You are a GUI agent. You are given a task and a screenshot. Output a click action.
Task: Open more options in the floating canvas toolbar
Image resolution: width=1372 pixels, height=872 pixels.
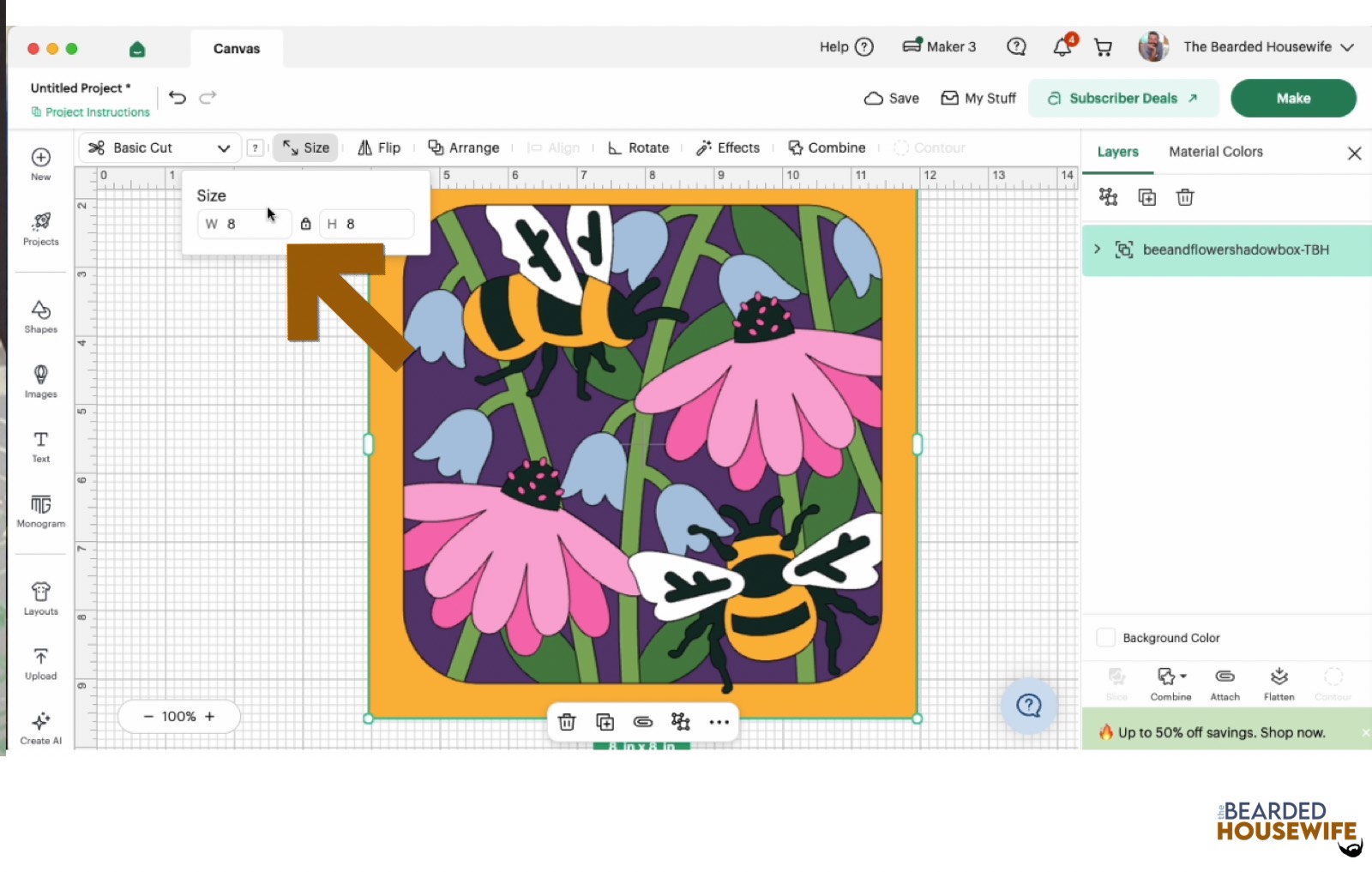coord(719,722)
